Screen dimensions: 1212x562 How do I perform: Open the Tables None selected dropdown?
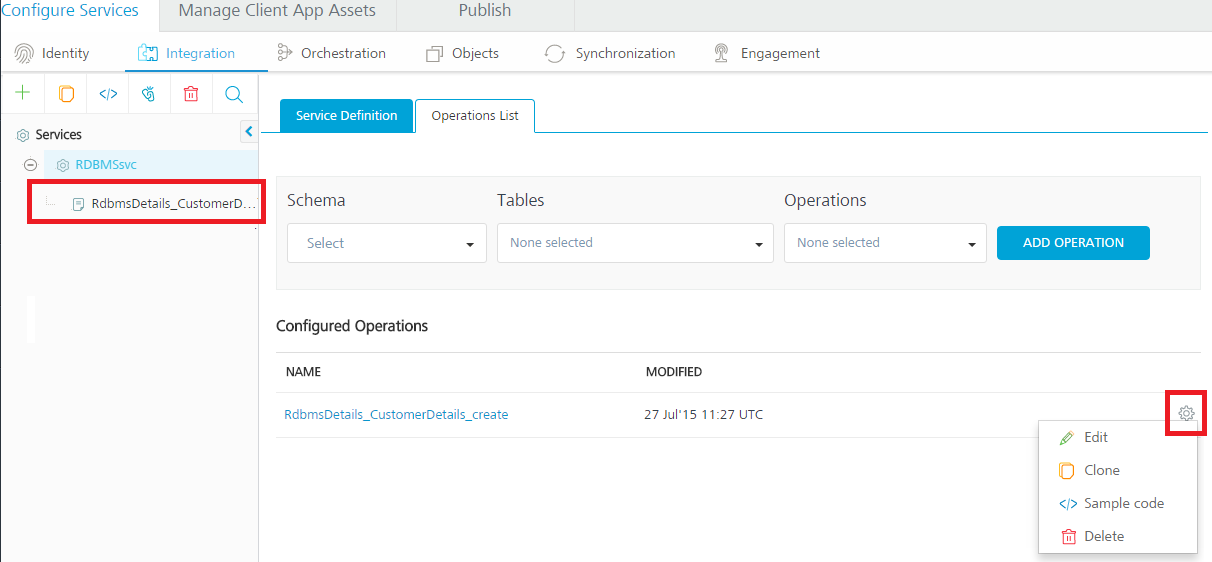(635, 243)
